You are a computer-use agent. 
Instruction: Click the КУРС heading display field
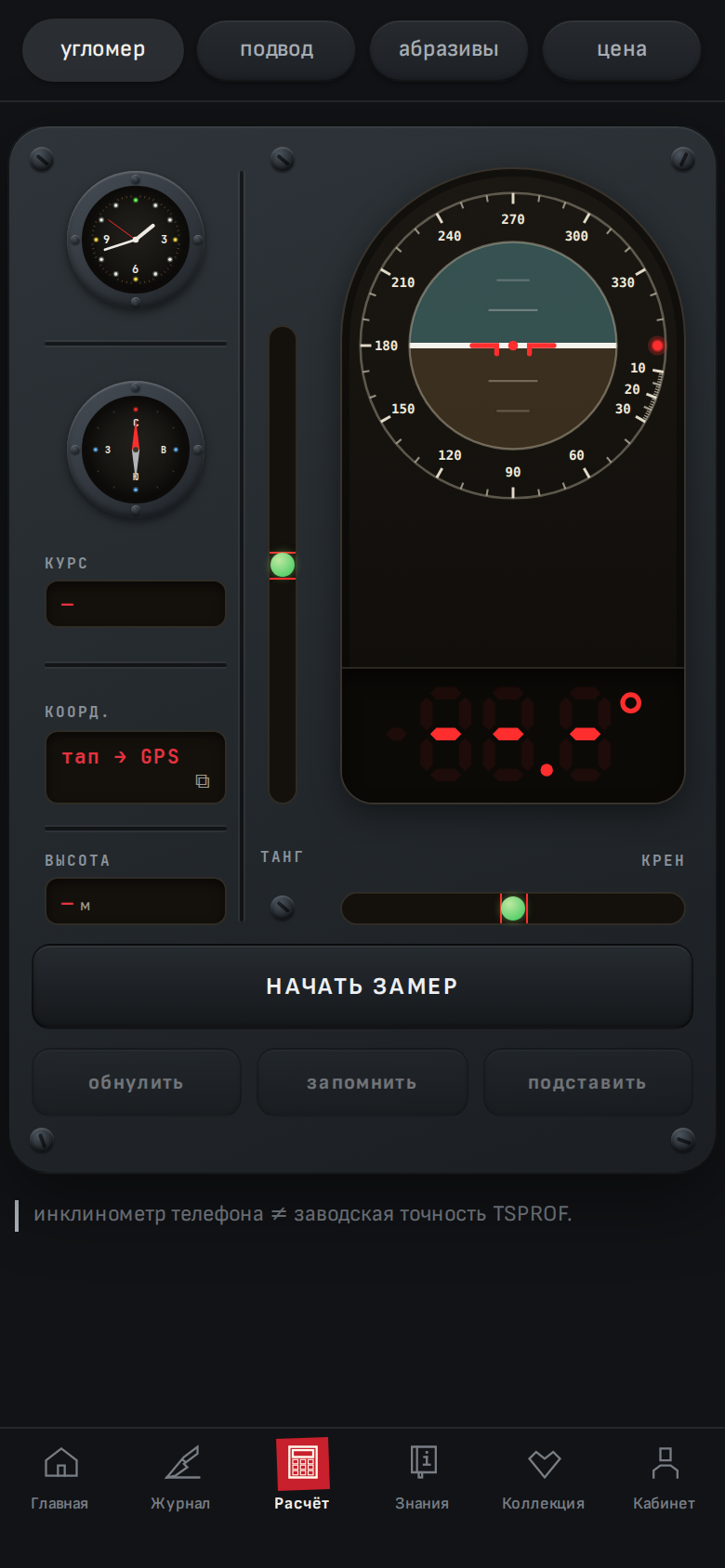point(136,604)
